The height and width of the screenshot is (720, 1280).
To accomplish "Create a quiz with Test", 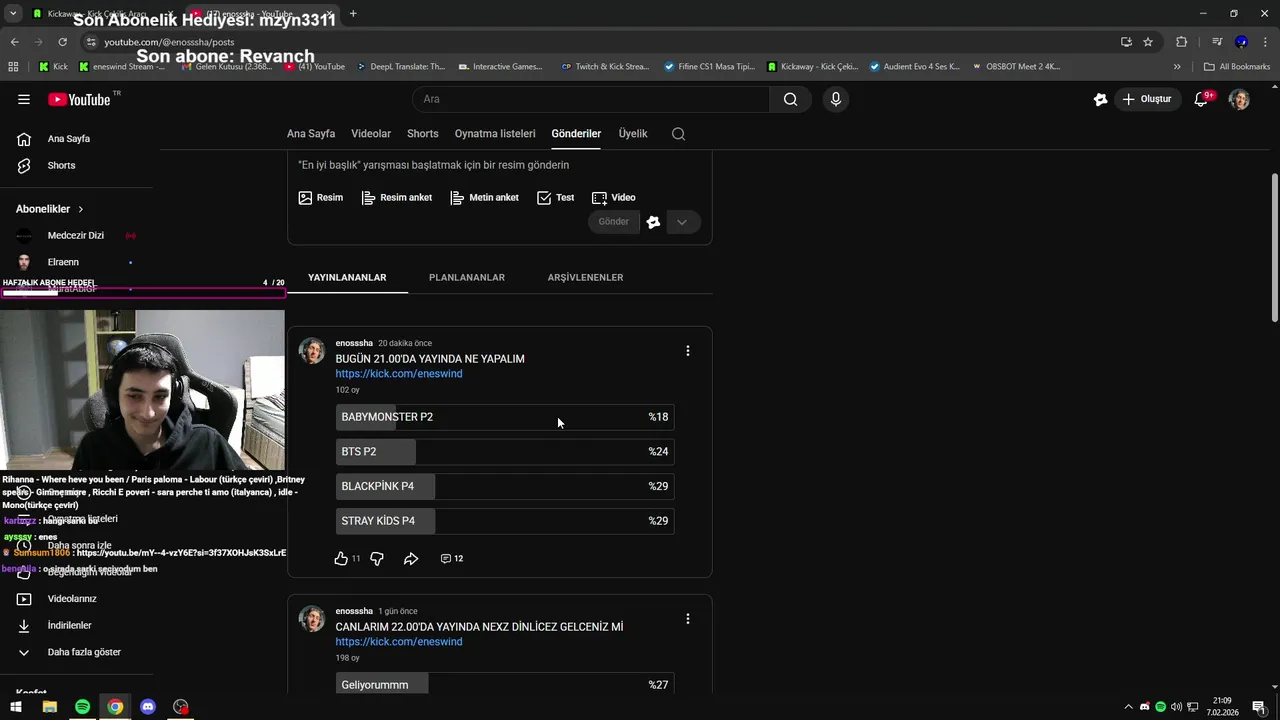I will tap(556, 198).
